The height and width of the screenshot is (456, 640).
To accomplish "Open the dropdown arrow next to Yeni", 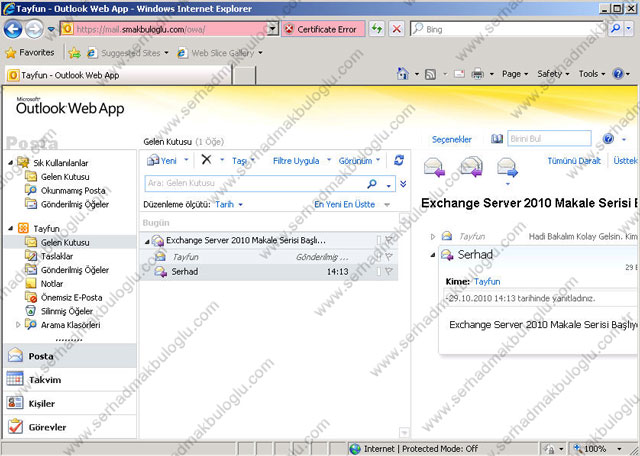I will (x=186, y=160).
